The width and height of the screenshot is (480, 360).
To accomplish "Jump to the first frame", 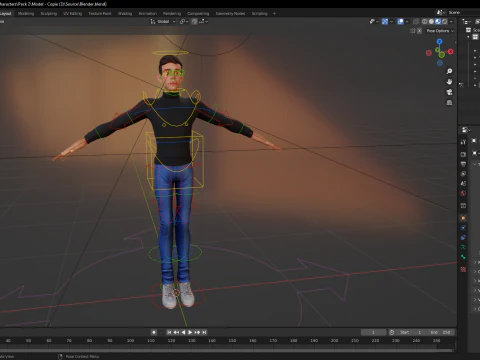I will click(x=169, y=332).
